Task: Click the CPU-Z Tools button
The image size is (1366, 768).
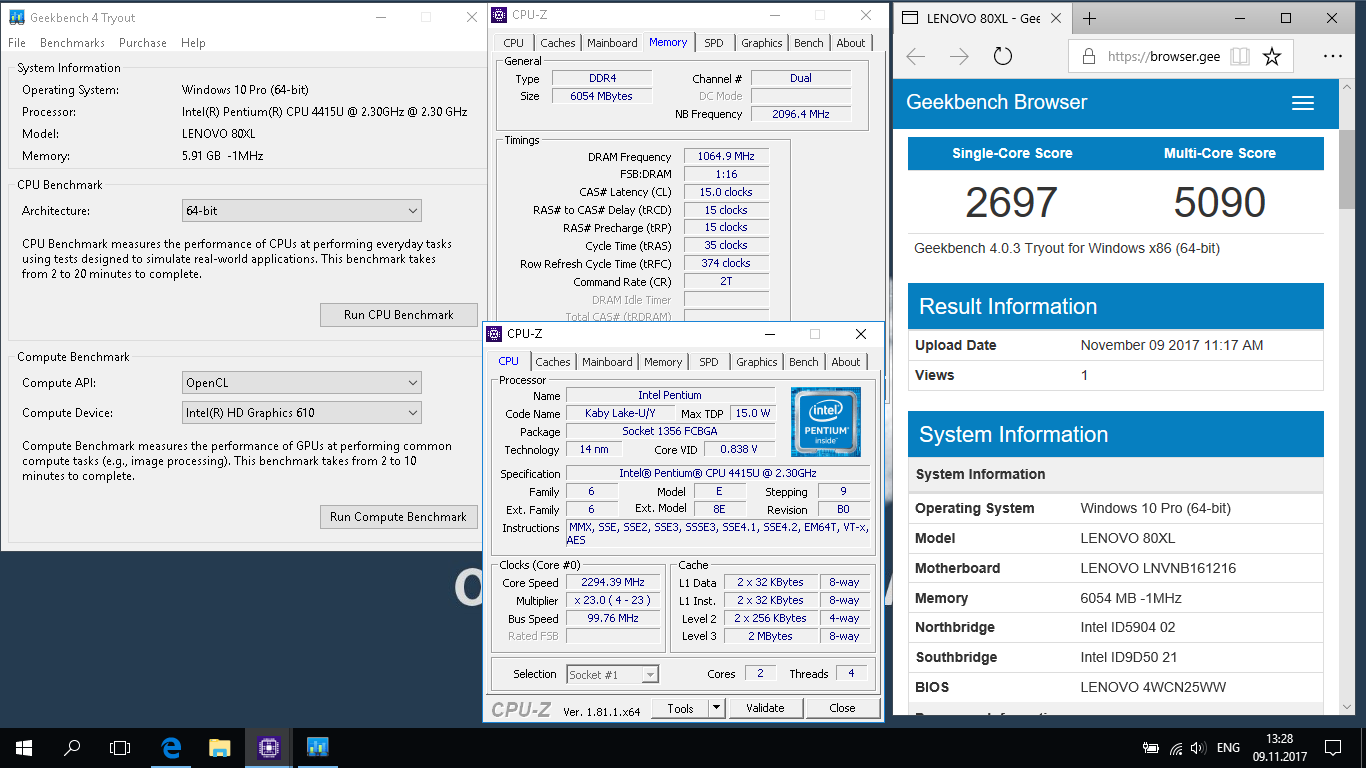Action: click(680, 708)
